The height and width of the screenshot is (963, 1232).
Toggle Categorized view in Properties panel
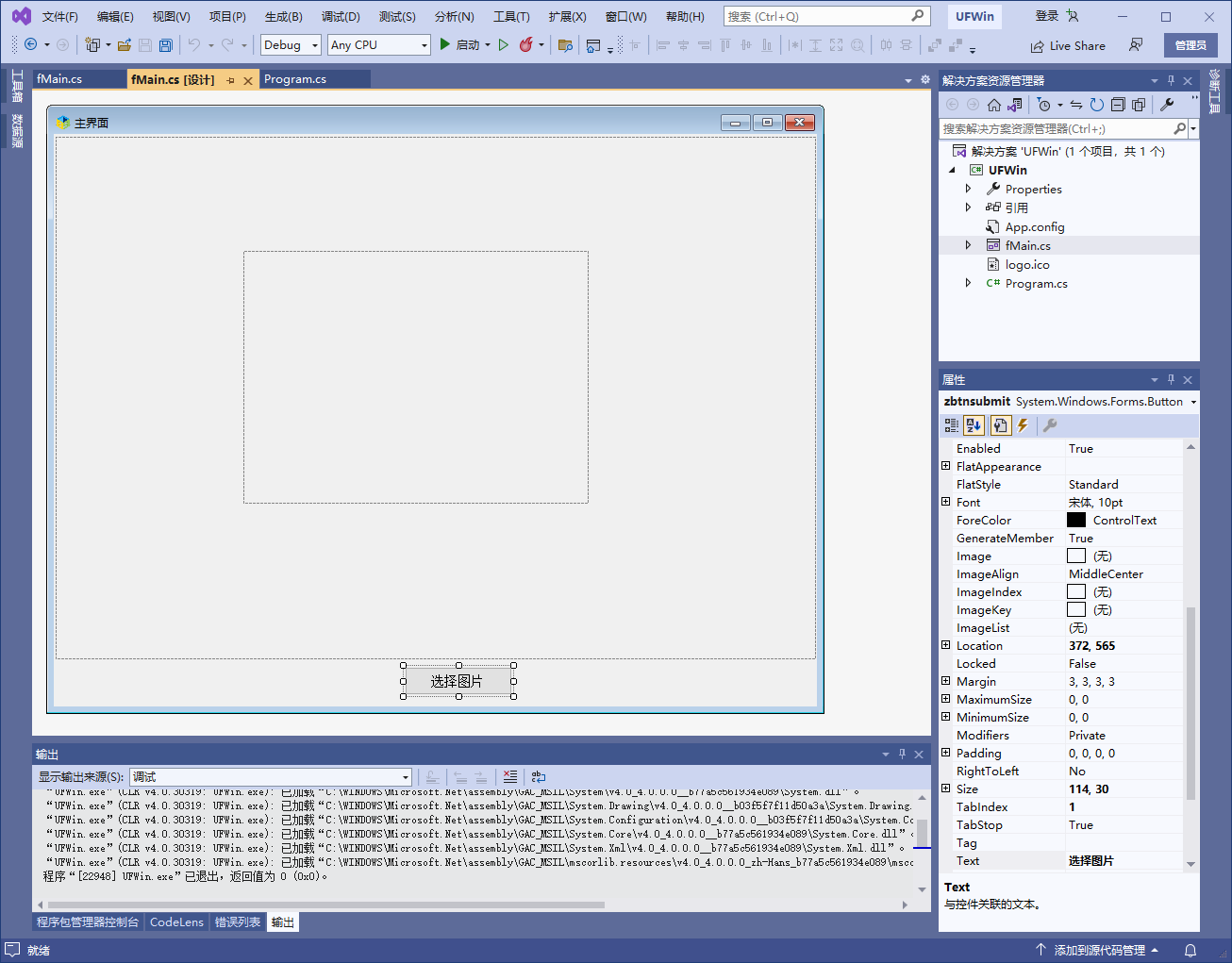point(952,425)
